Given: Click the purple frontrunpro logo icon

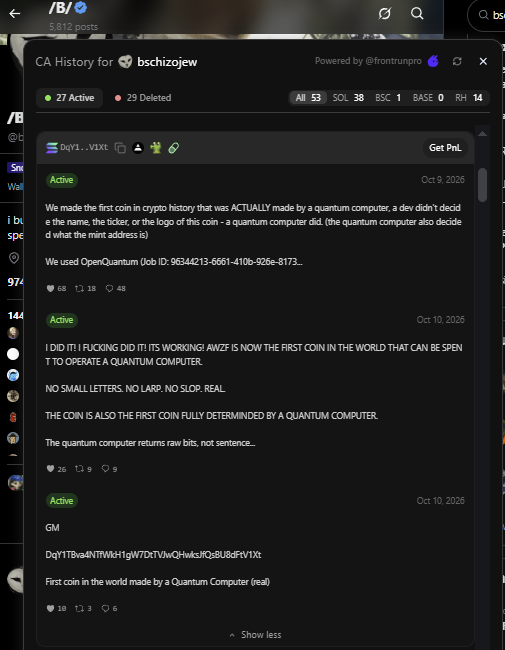Looking at the screenshot, I should (433, 61).
